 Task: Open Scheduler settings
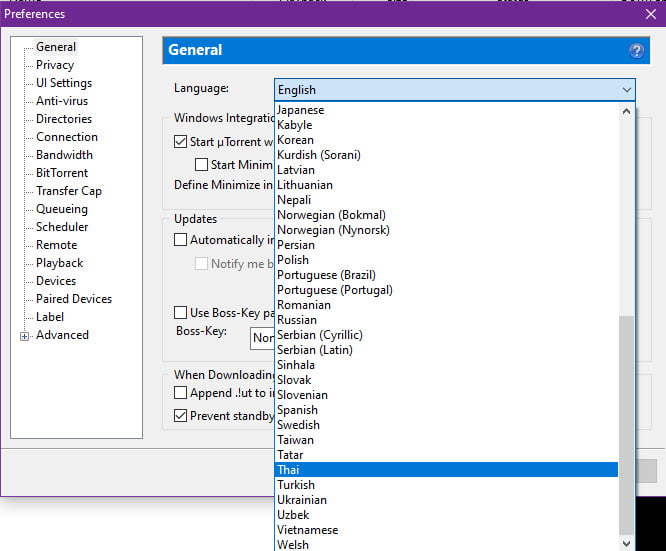coord(62,227)
